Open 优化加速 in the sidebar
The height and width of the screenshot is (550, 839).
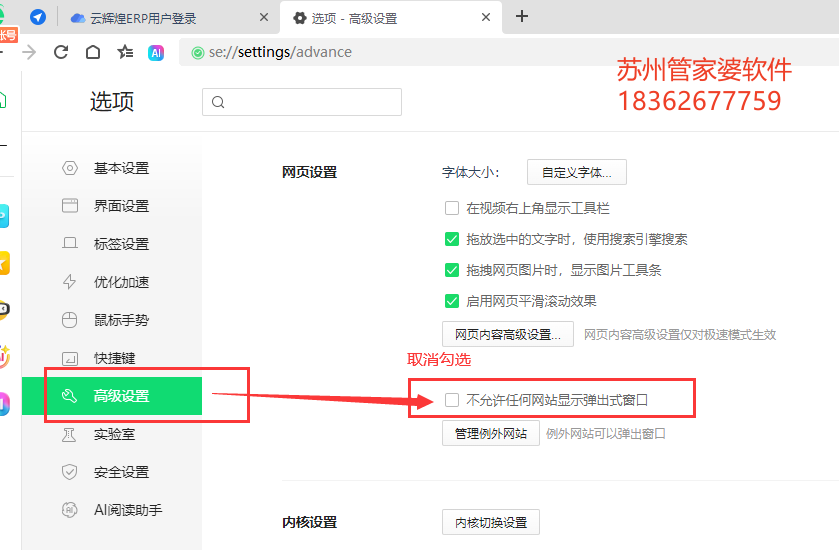112,282
